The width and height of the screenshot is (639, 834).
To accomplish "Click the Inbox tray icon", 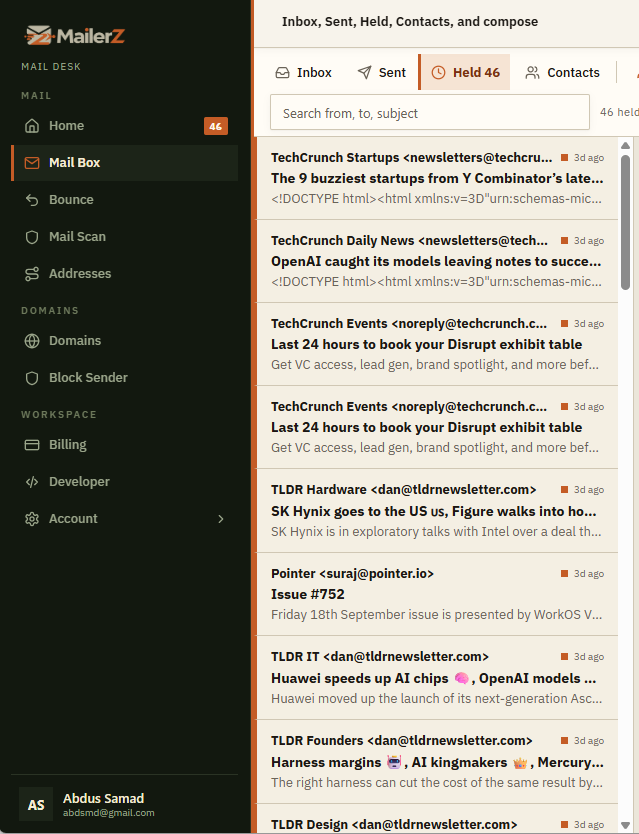I will click(283, 72).
